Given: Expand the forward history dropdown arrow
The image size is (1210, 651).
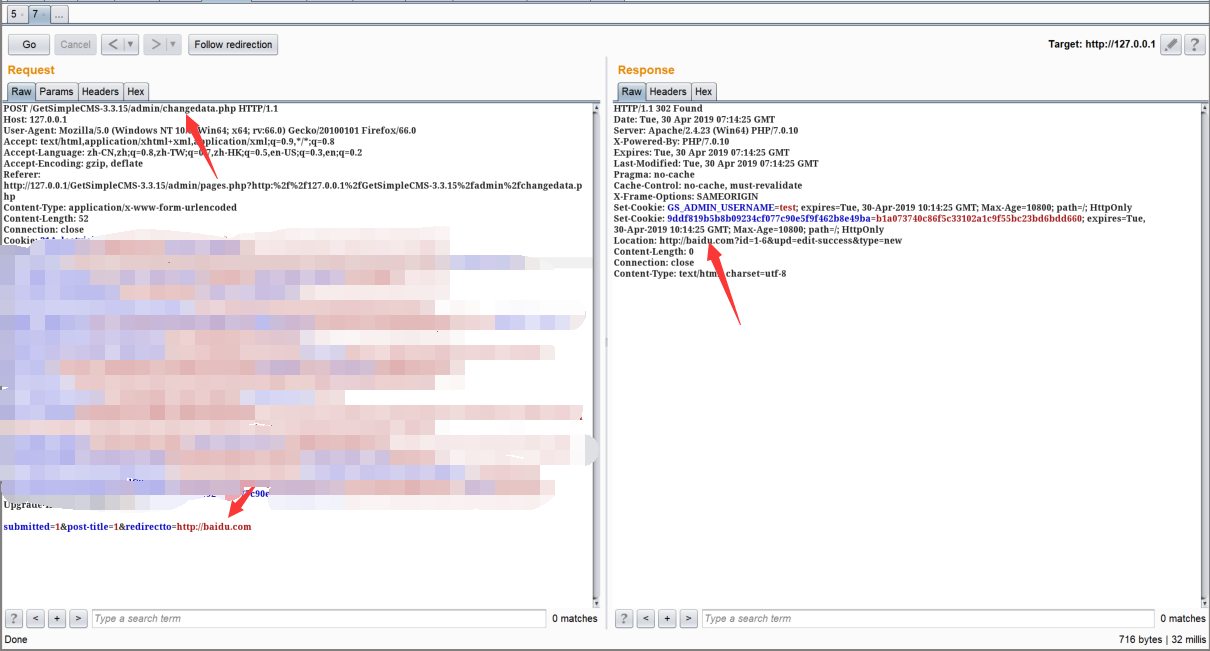Looking at the screenshot, I should point(173,44).
